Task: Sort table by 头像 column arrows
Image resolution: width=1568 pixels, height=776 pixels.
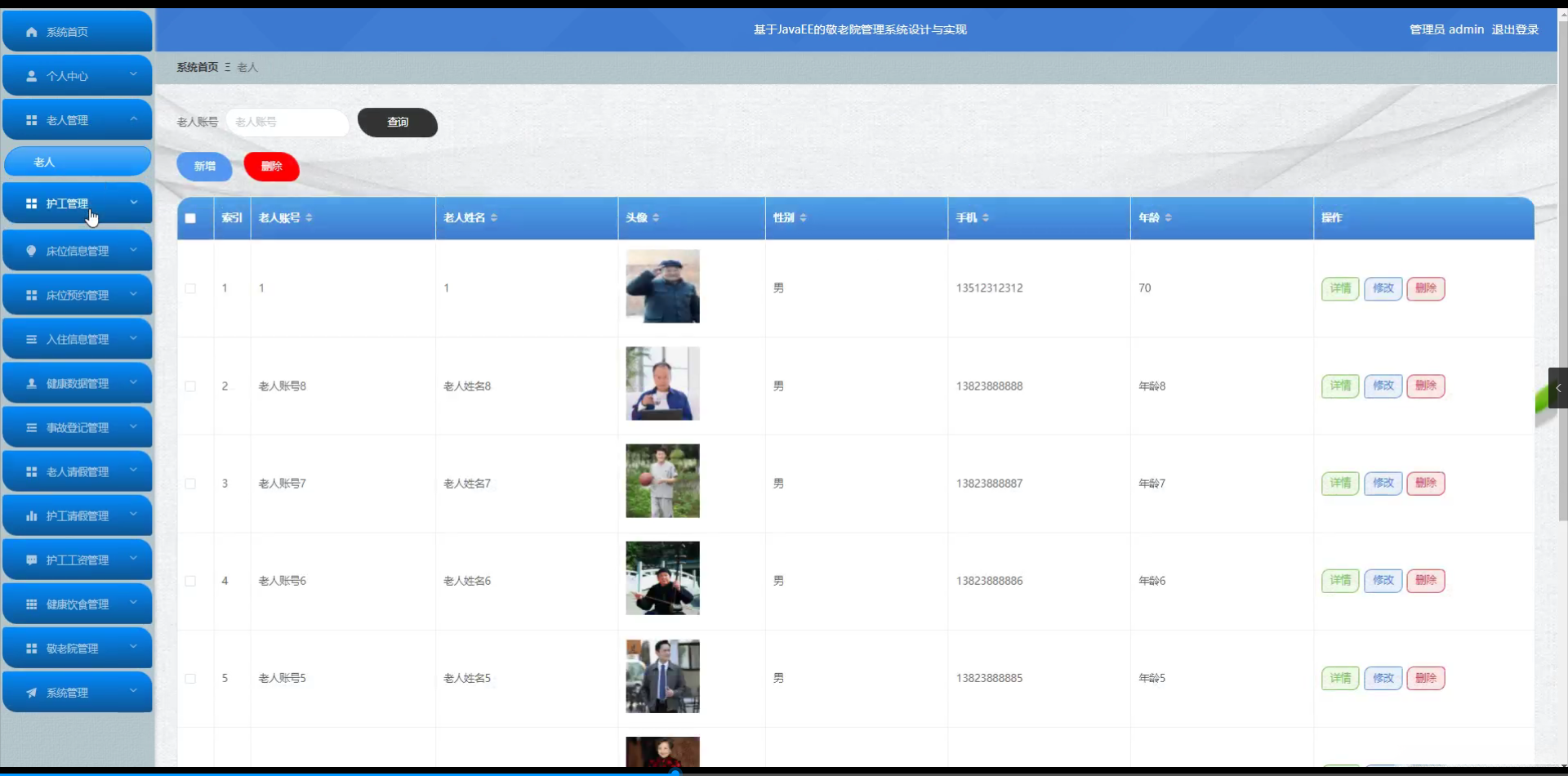Action: pyautogui.click(x=656, y=217)
